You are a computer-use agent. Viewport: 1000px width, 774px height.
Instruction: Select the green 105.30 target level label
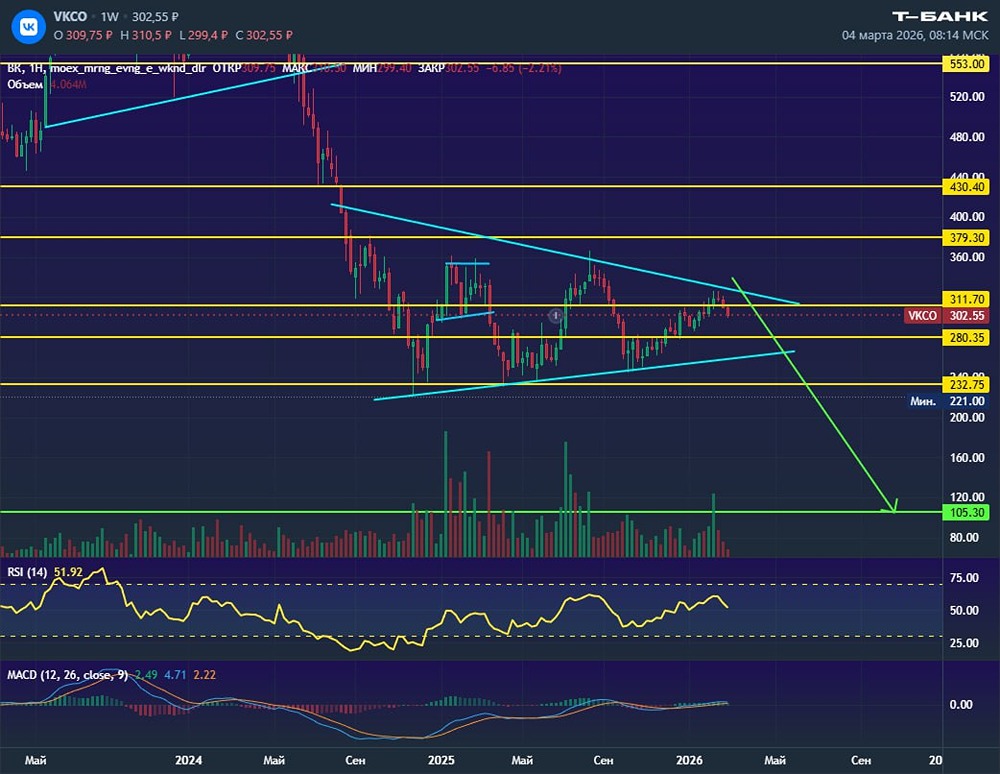pos(966,513)
